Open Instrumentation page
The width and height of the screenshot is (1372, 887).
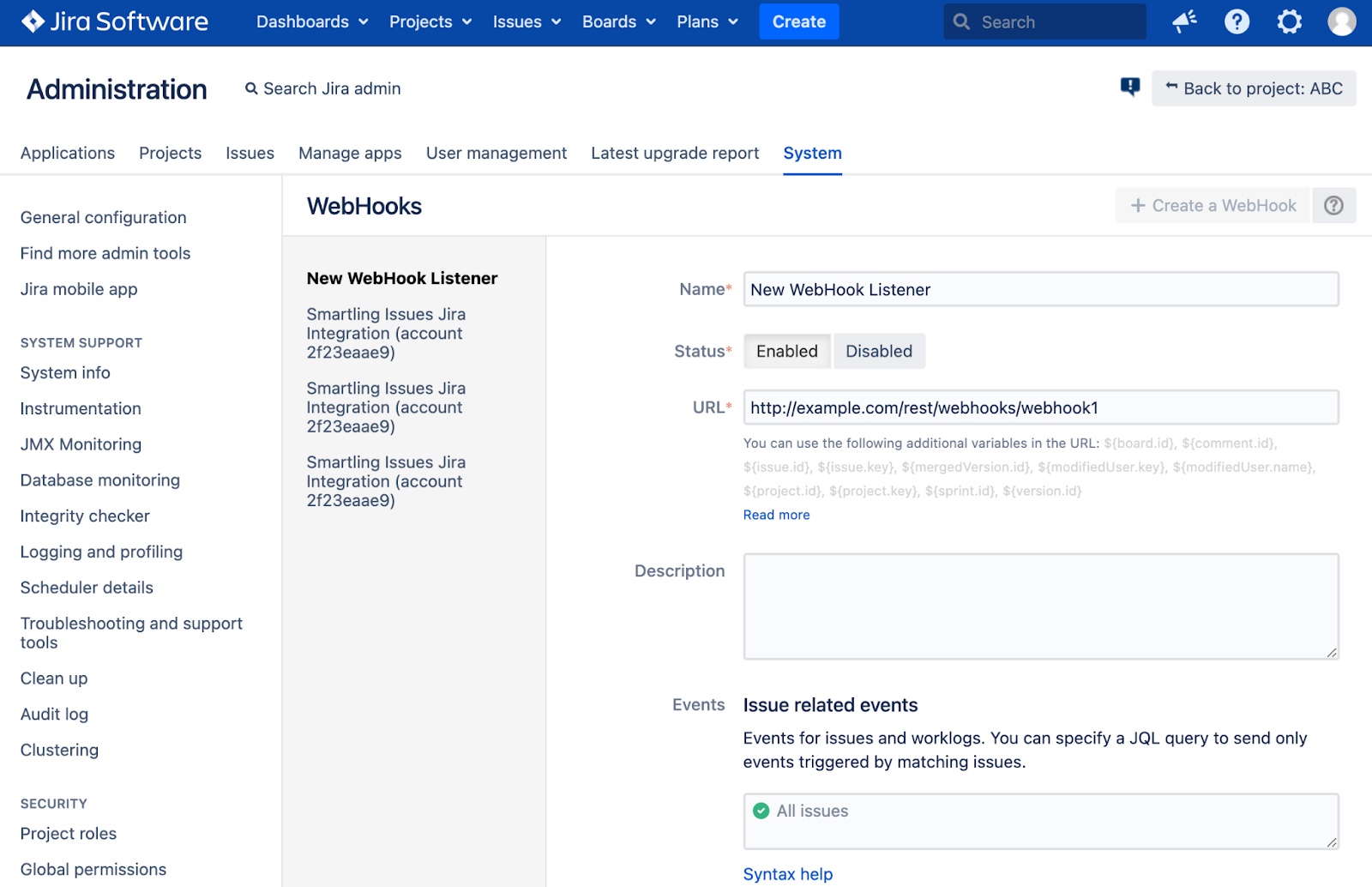81,409
